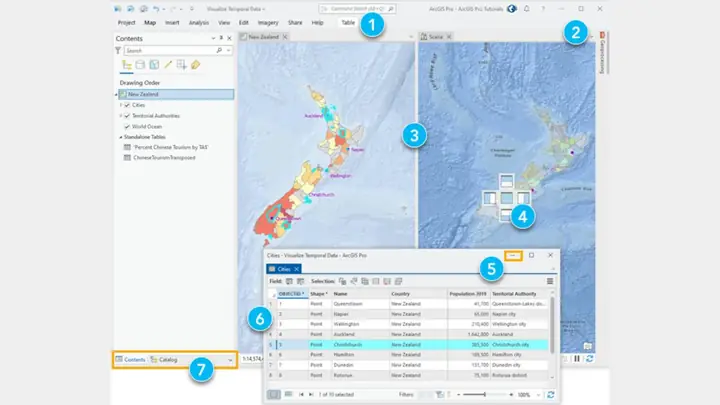Toggle Show All Records view button
Screen dimensions: 720x405
pyautogui.click(x=274, y=394)
